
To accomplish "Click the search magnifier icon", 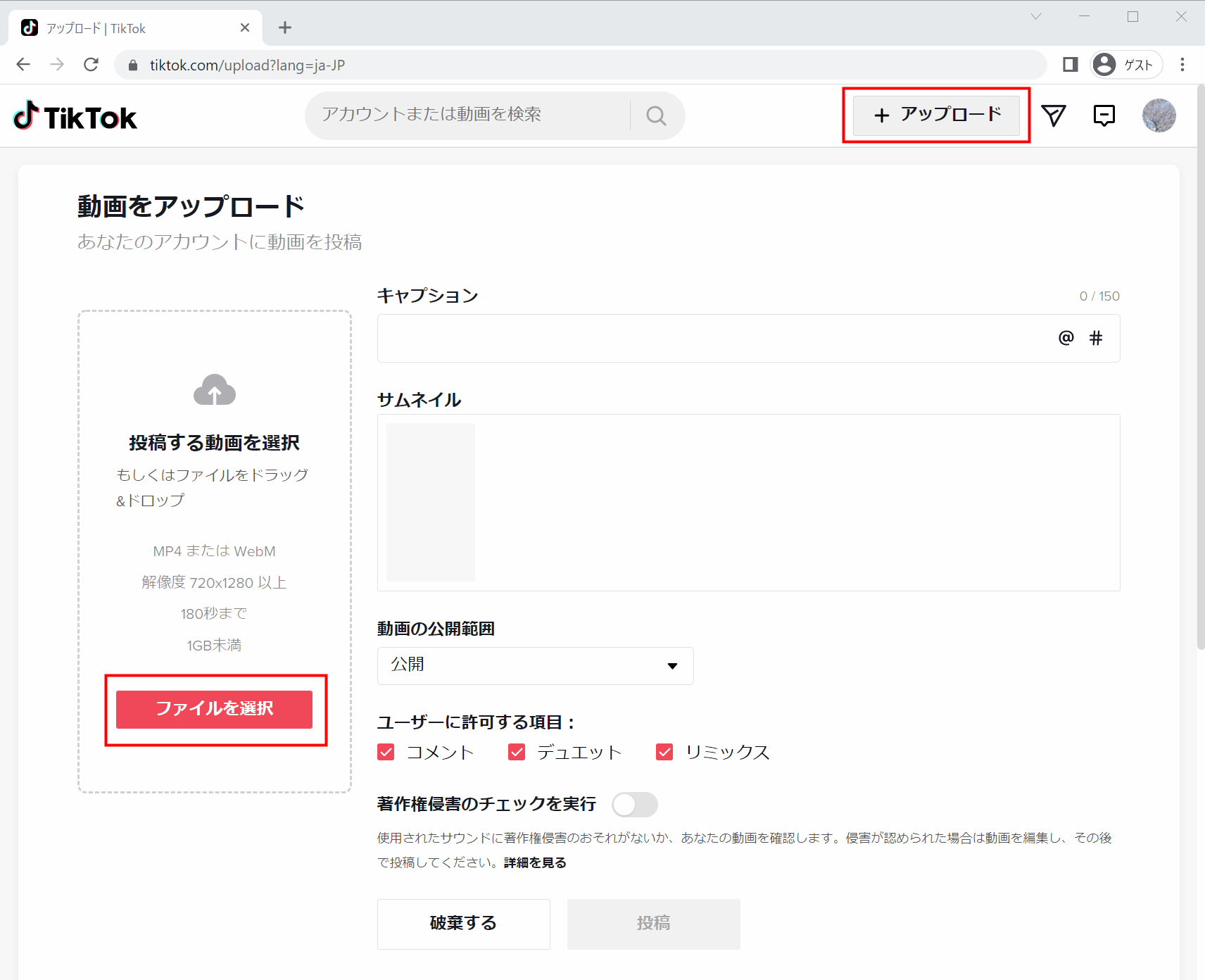I will coord(656,115).
